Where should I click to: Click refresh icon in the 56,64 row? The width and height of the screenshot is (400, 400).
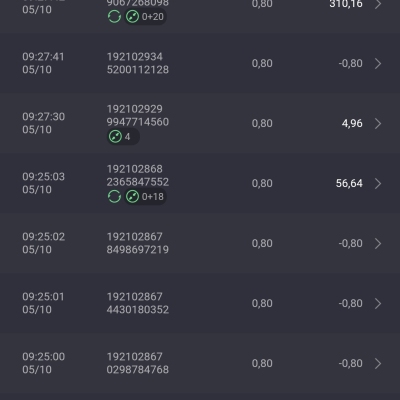tap(114, 196)
